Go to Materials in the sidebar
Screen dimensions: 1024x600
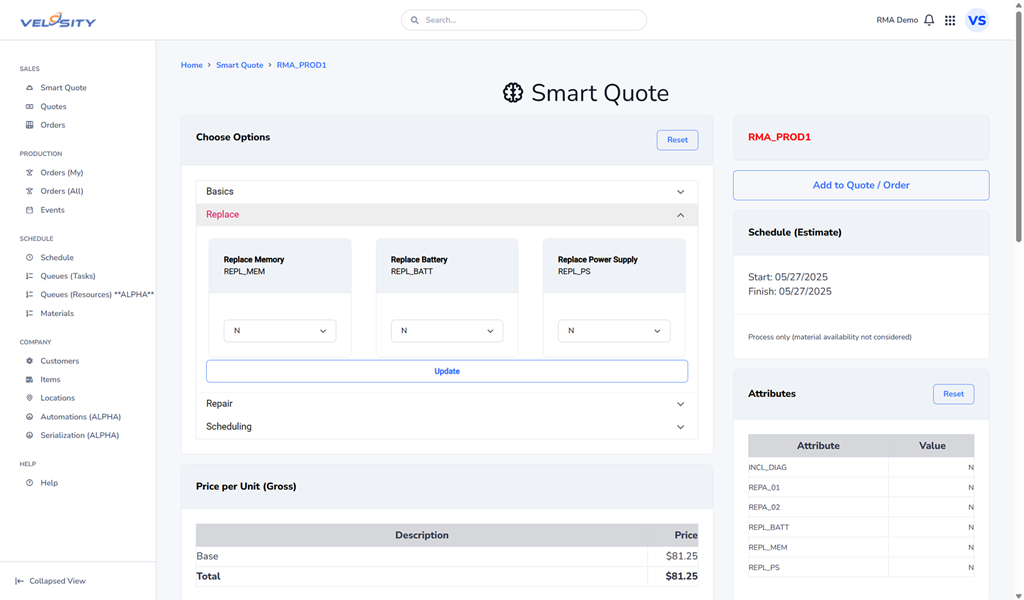[x=57, y=314]
